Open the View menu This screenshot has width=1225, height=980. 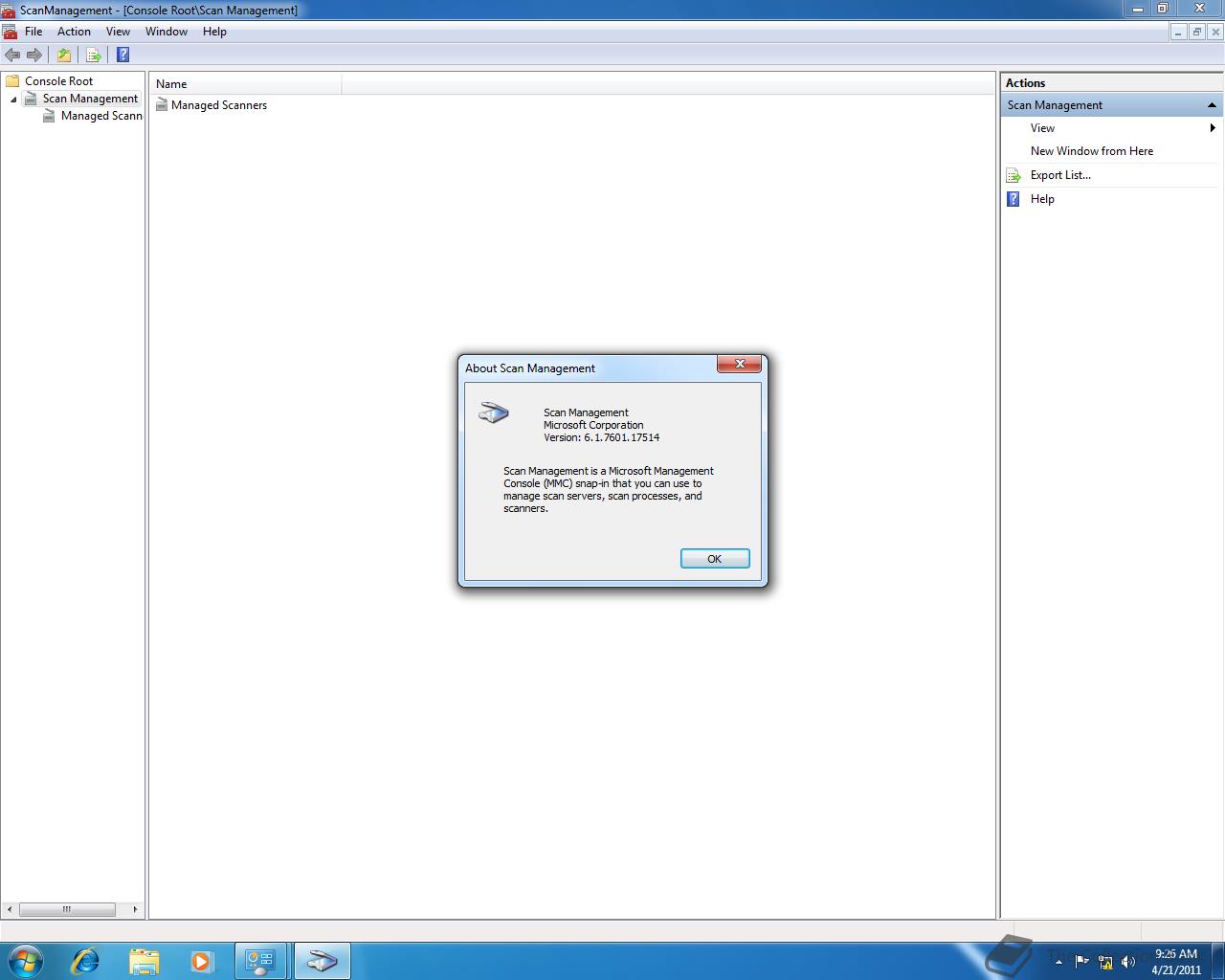pyautogui.click(x=118, y=32)
